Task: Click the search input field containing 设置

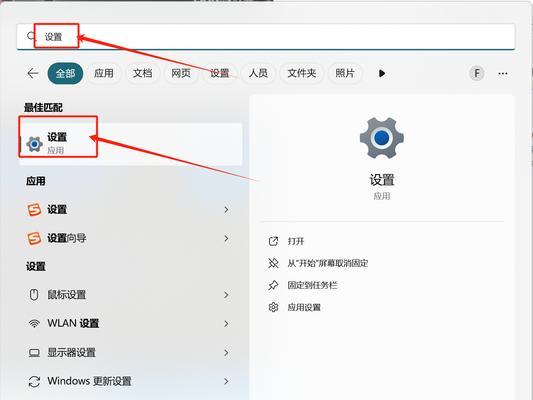Action: coord(265,36)
